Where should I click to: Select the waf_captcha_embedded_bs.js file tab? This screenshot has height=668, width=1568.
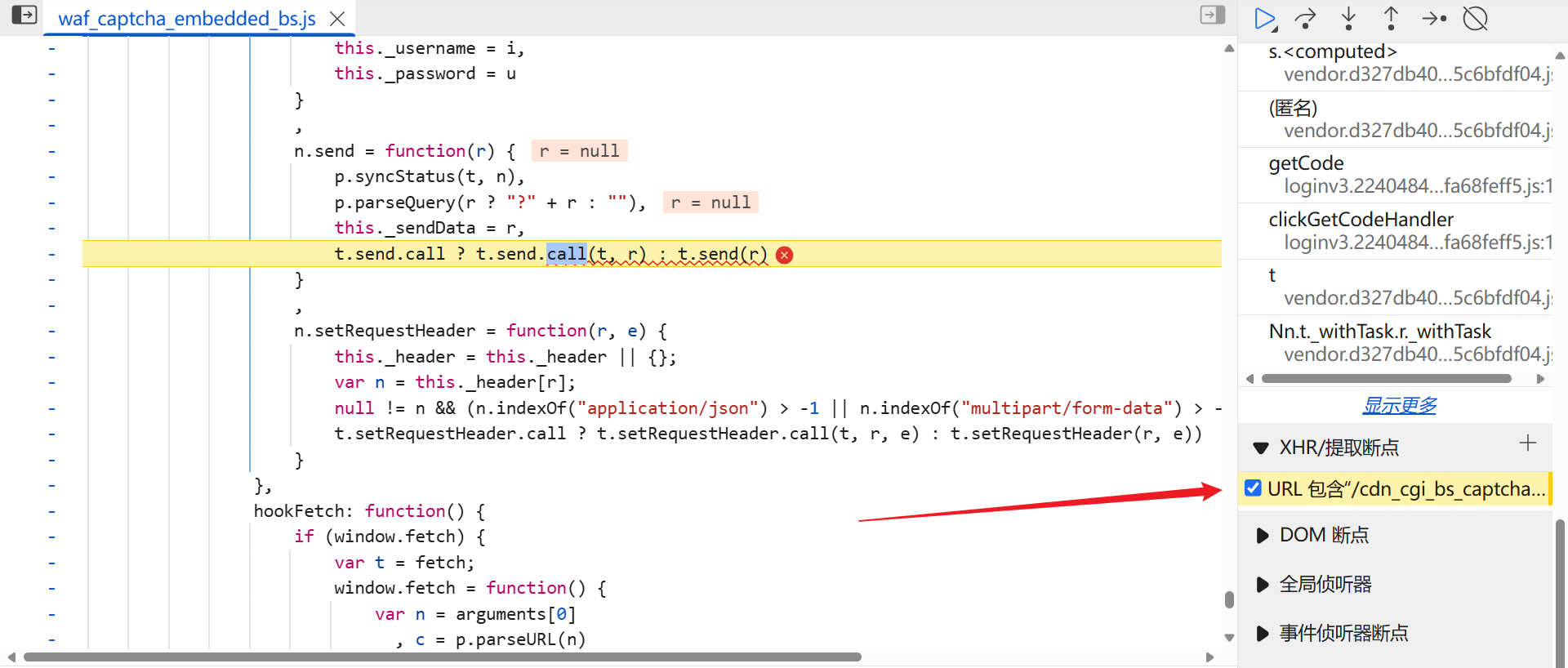coord(187,19)
